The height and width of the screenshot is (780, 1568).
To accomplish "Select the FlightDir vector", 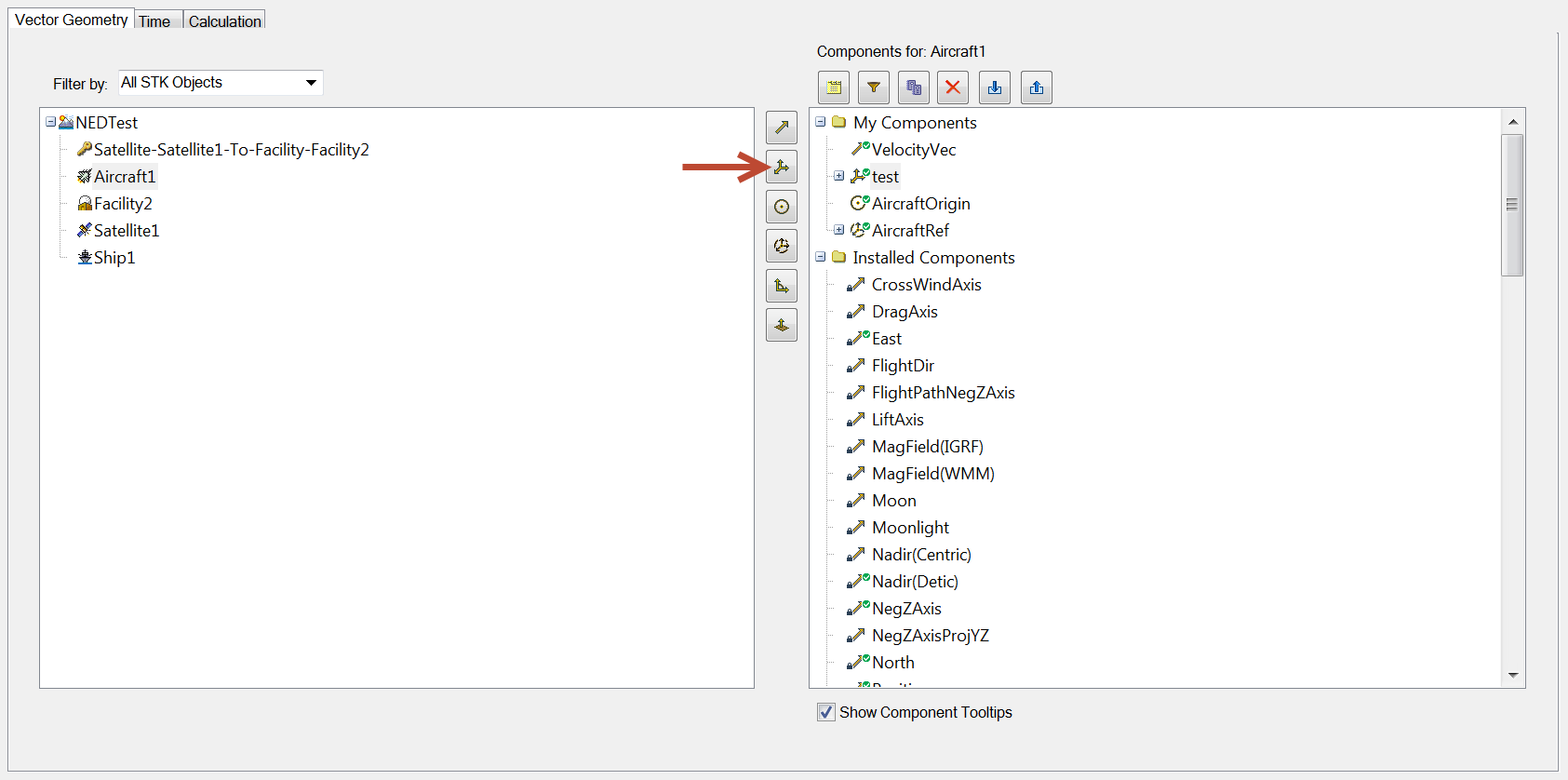I will click(903, 365).
